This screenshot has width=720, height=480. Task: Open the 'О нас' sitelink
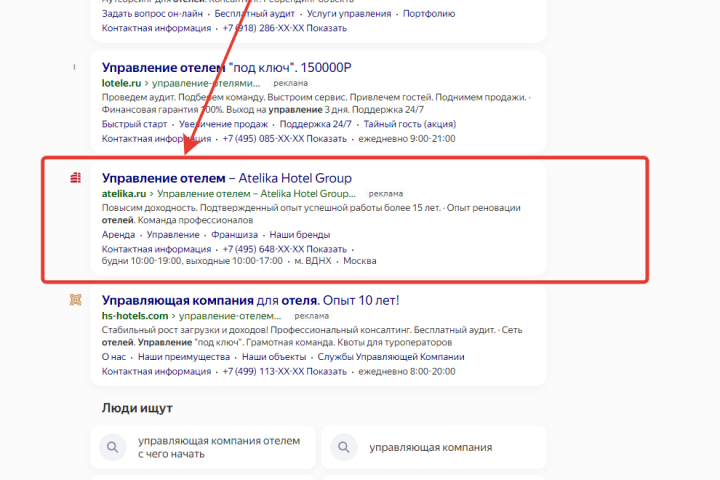pos(113,357)
